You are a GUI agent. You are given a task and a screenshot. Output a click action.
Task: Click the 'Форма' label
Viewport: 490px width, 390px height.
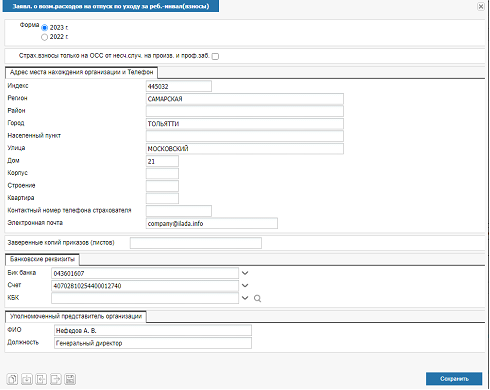(29, 25)
